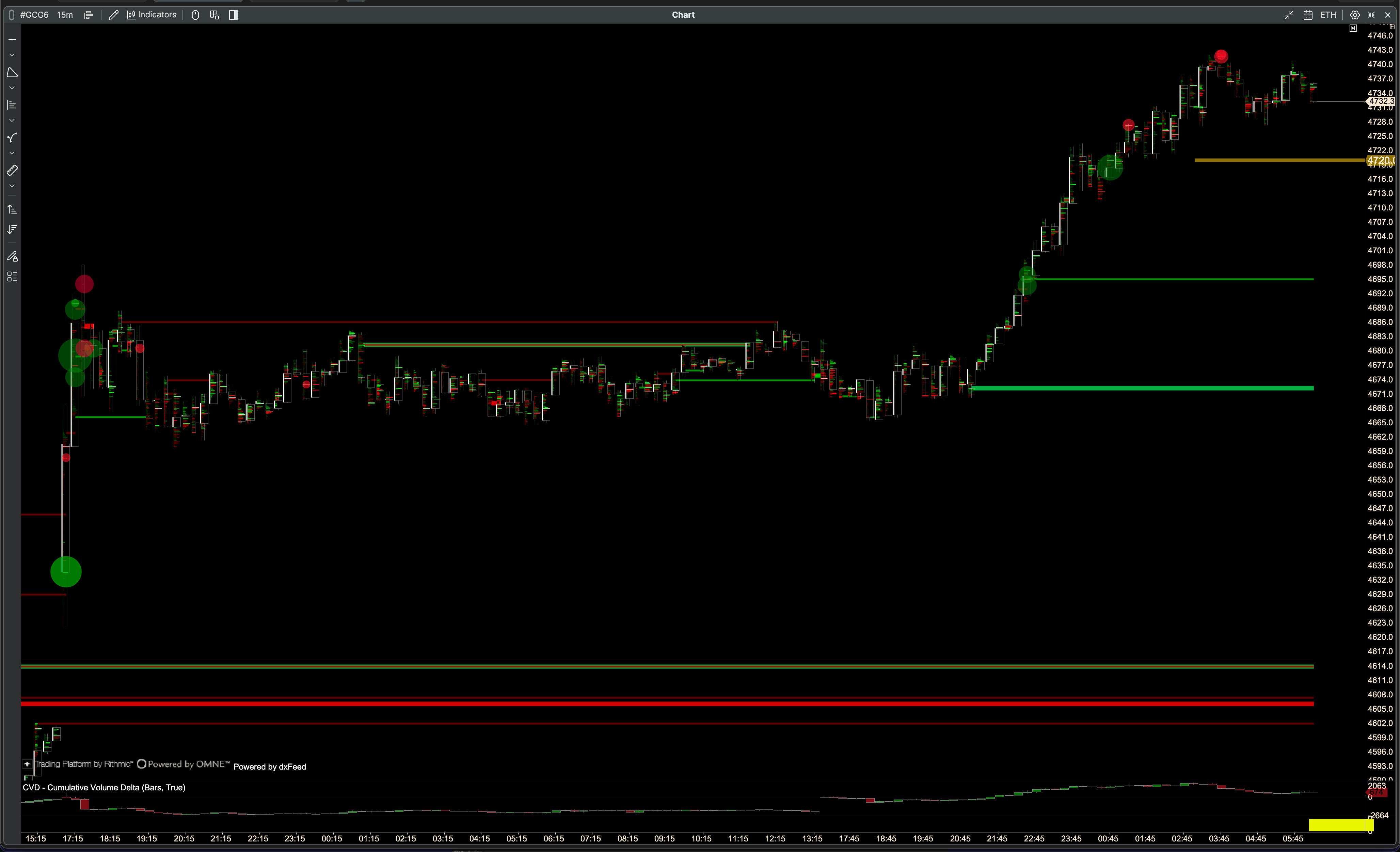The width and height of the screenshot is (1400, 852).
Task: Change the #GCG6 symbol
Action: coord(34,15)
